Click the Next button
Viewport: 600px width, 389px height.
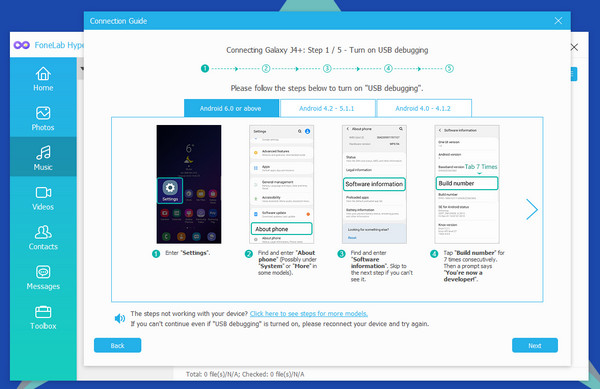coord(535,345)
